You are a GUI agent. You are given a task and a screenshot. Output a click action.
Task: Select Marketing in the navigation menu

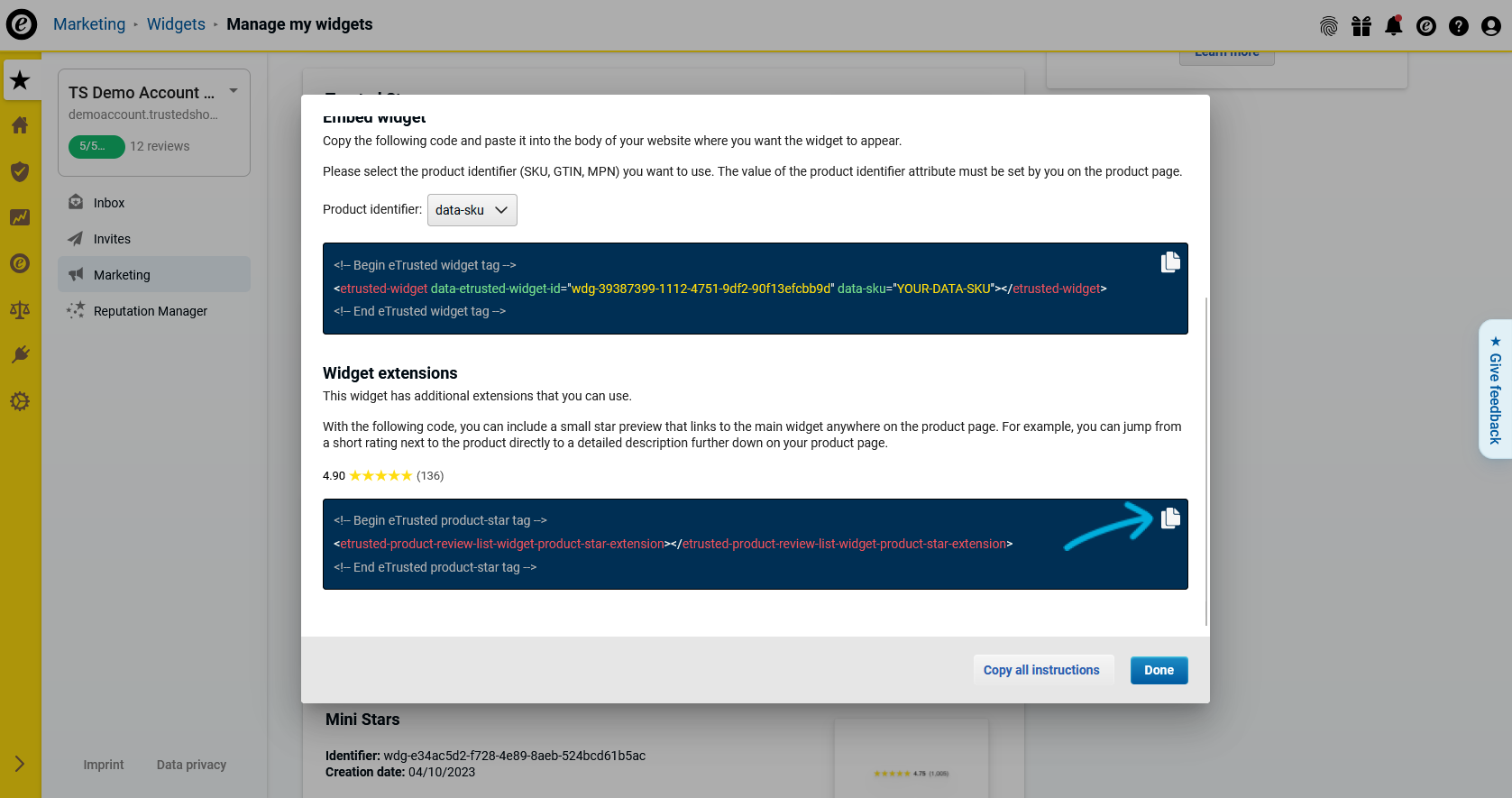pos(154,274)
